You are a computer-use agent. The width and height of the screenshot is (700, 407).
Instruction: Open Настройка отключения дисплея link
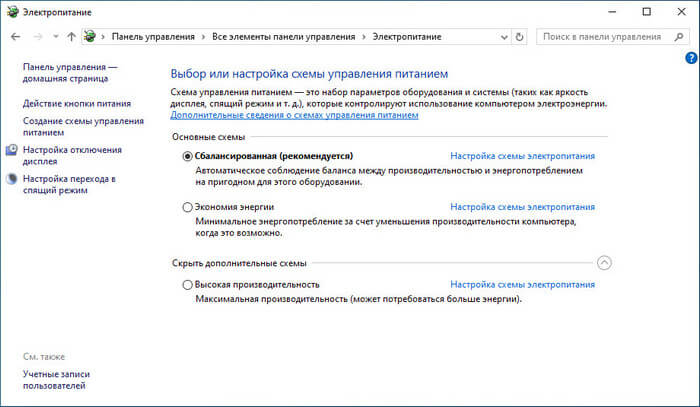tap(72, 156)
